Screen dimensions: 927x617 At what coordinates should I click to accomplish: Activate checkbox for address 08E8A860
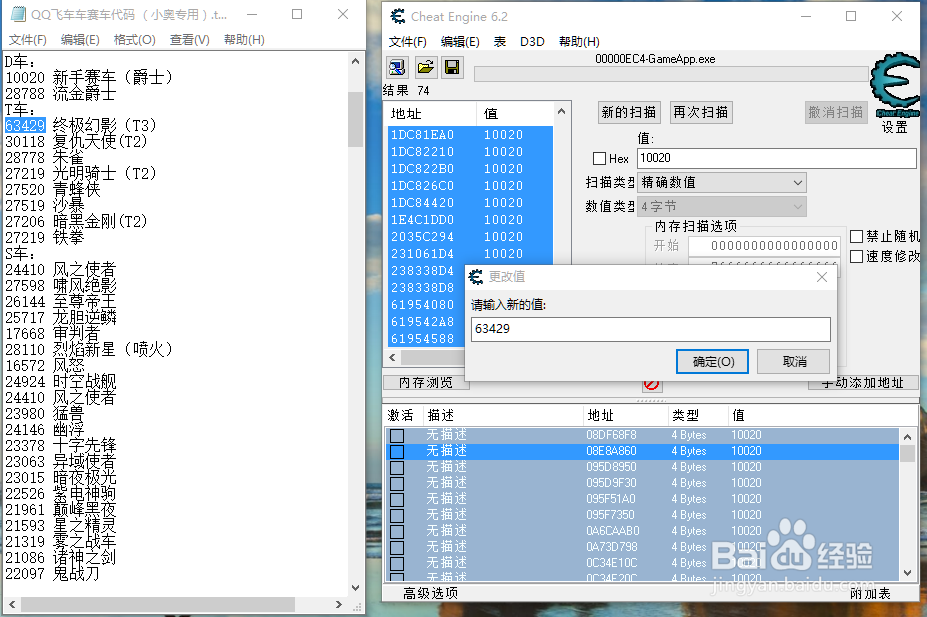tap(397, 452)
